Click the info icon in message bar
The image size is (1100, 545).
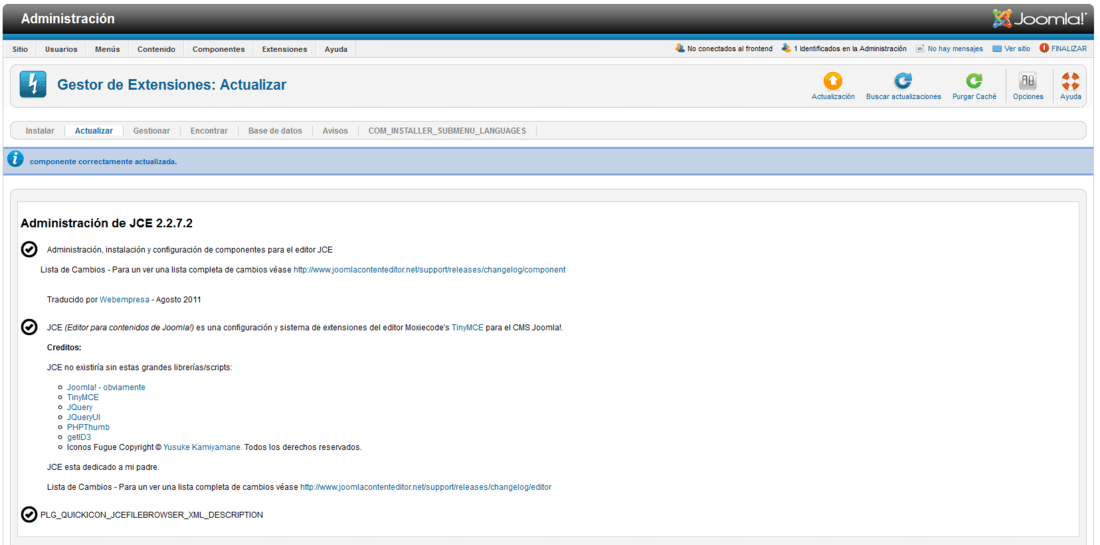coord(15,160)
